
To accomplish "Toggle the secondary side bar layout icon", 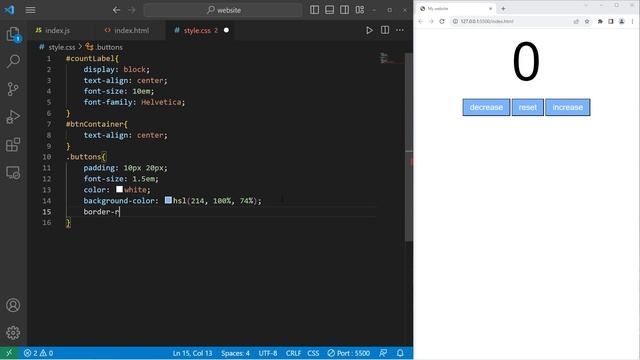I will (344, 10).
